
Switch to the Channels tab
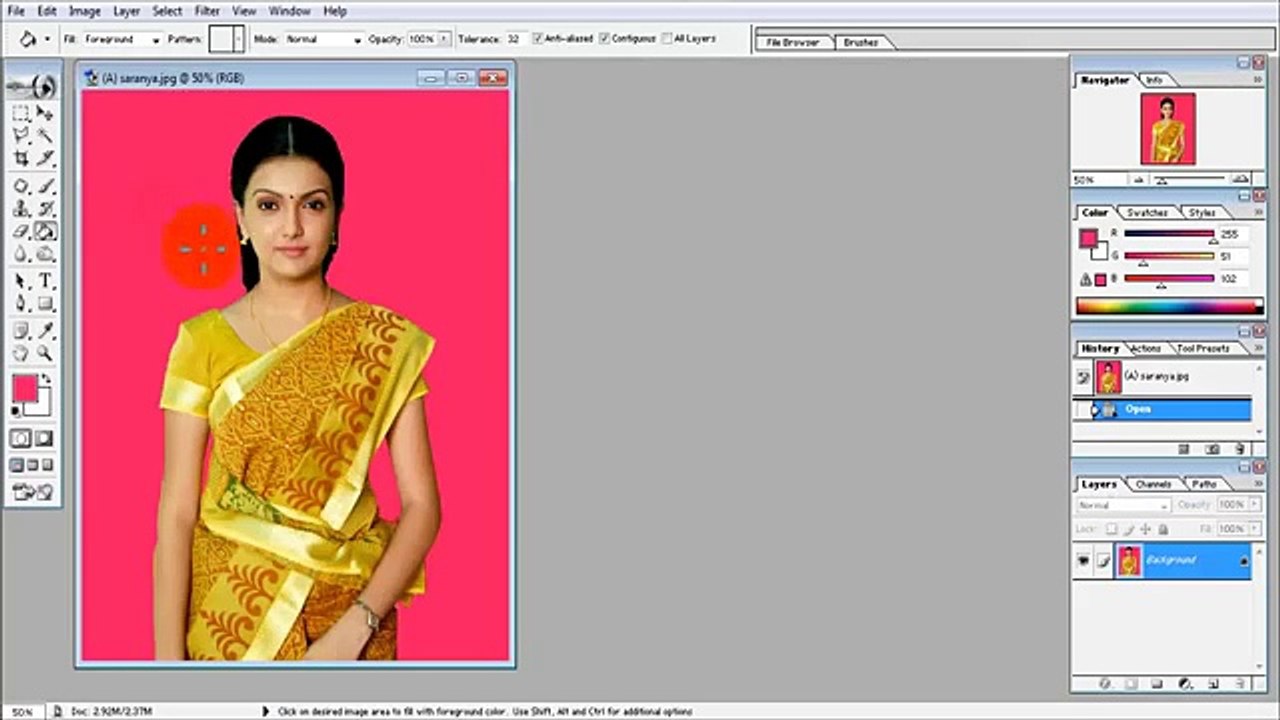pos(1153,484)
